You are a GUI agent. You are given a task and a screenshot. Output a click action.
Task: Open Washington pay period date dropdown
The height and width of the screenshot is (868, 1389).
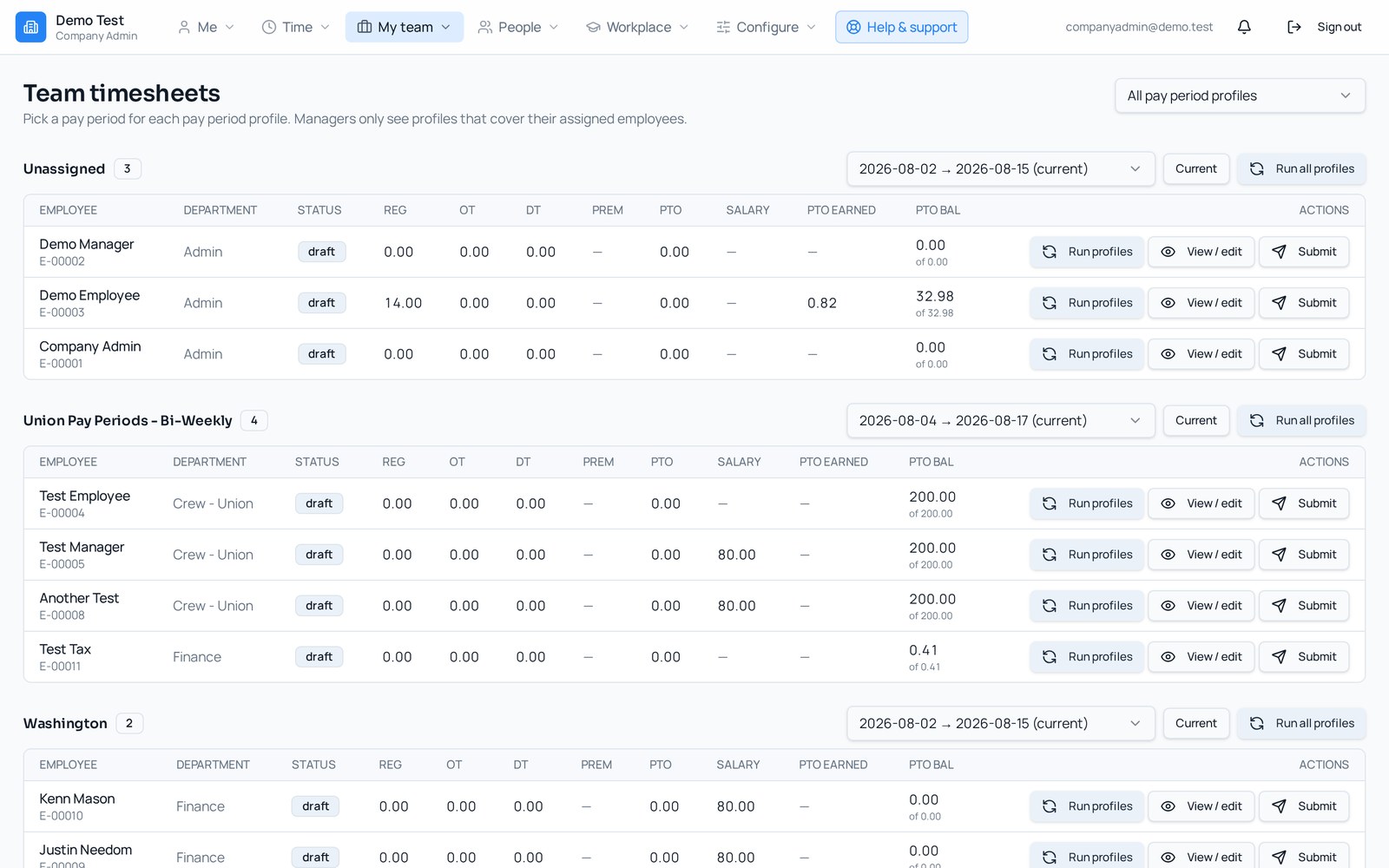click(x=1001, y=723)
